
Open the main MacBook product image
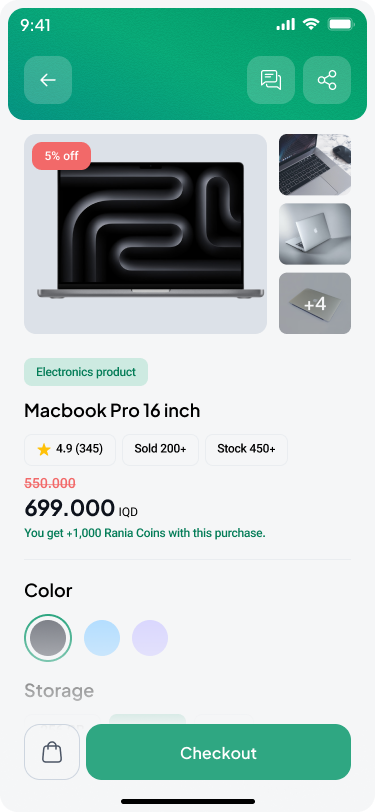146,234
